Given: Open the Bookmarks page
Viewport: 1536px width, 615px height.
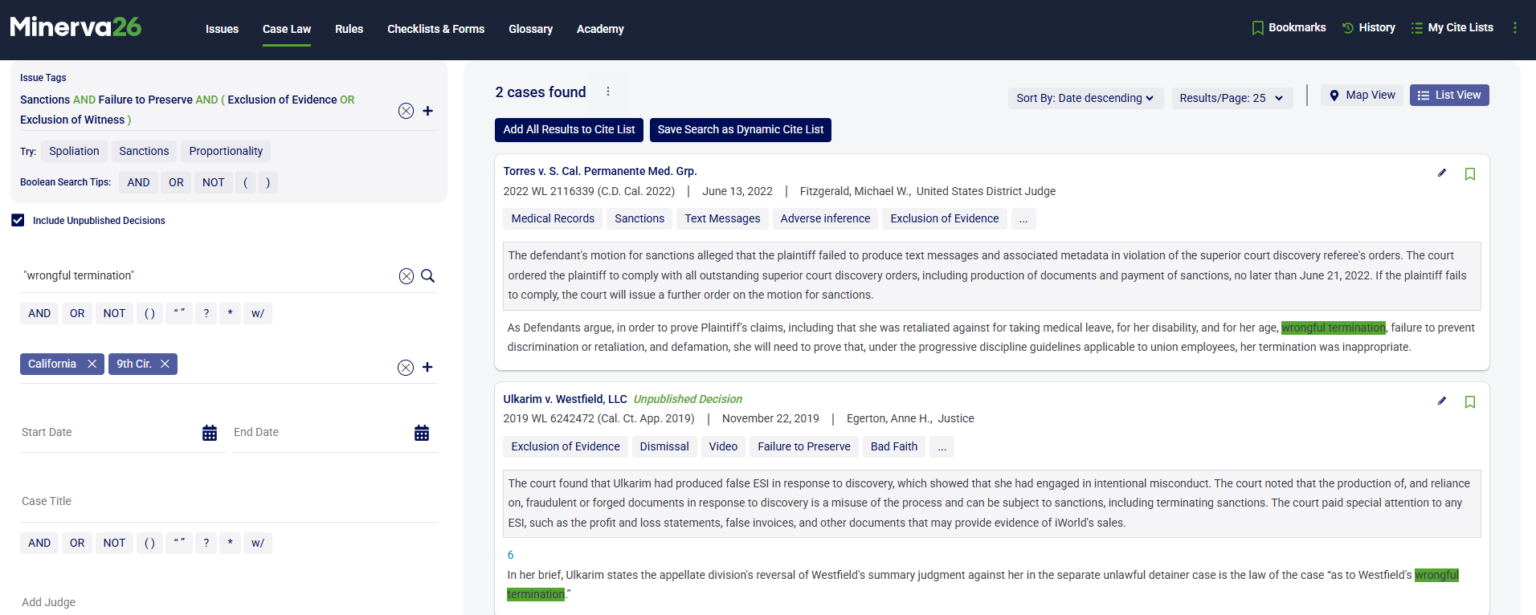Looking at the screenshot, I should 1289,28.
